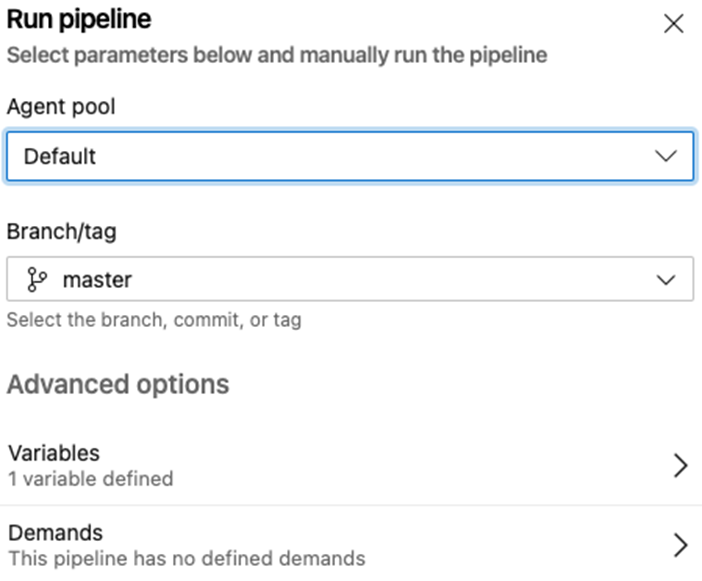Click the '1 variable defined' subtitle

[91, 478]
